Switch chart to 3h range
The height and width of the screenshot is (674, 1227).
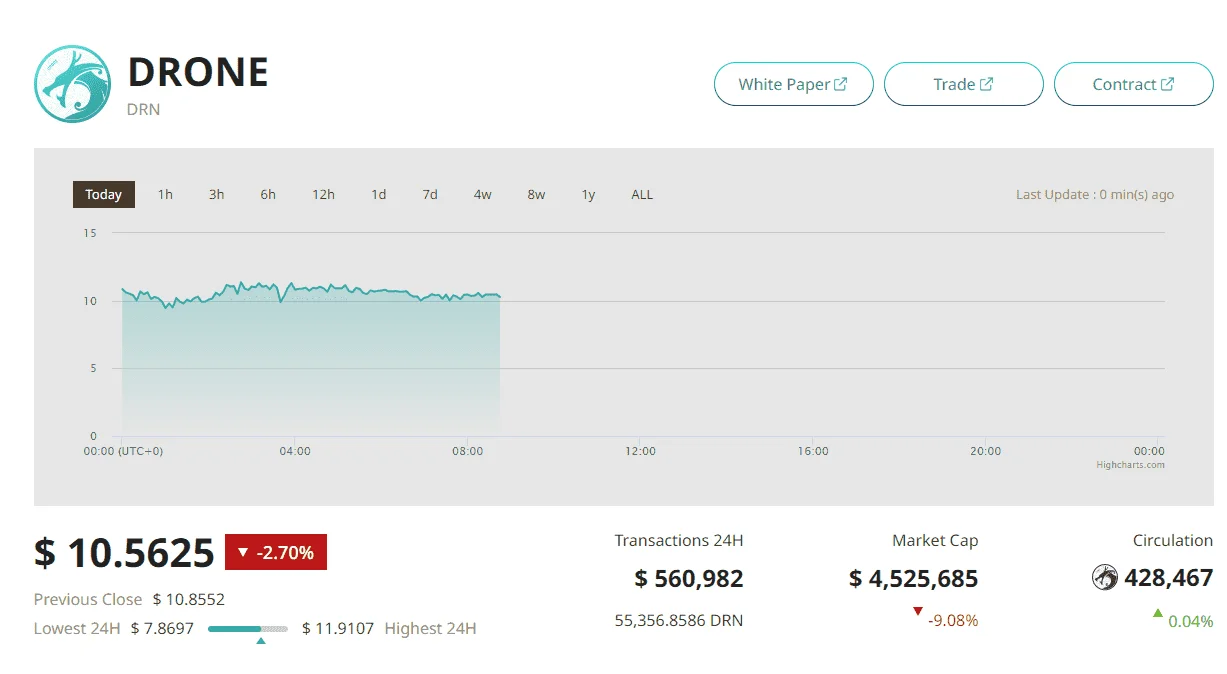(216, 194)
